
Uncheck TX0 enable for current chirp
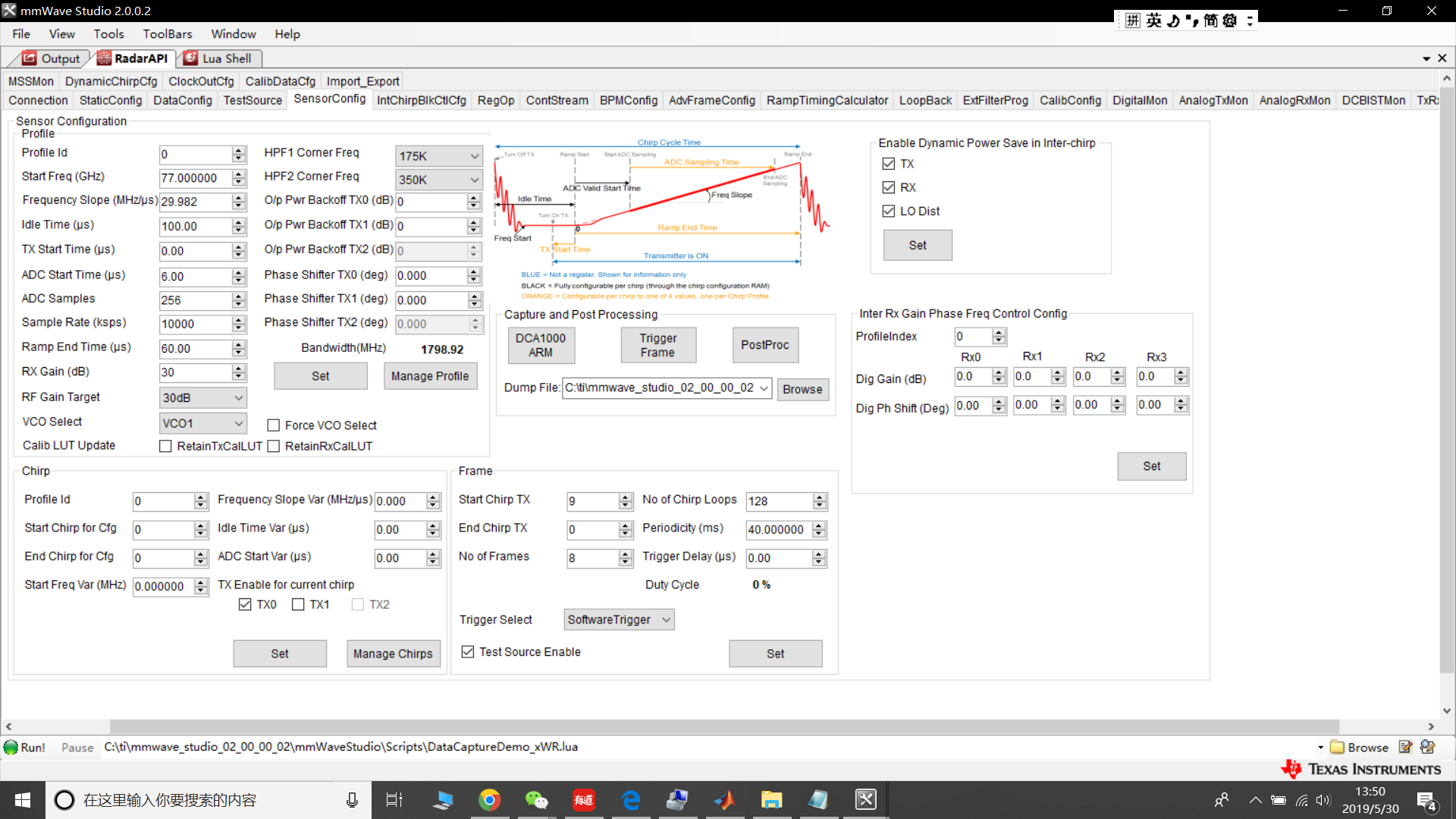[245, 604]
